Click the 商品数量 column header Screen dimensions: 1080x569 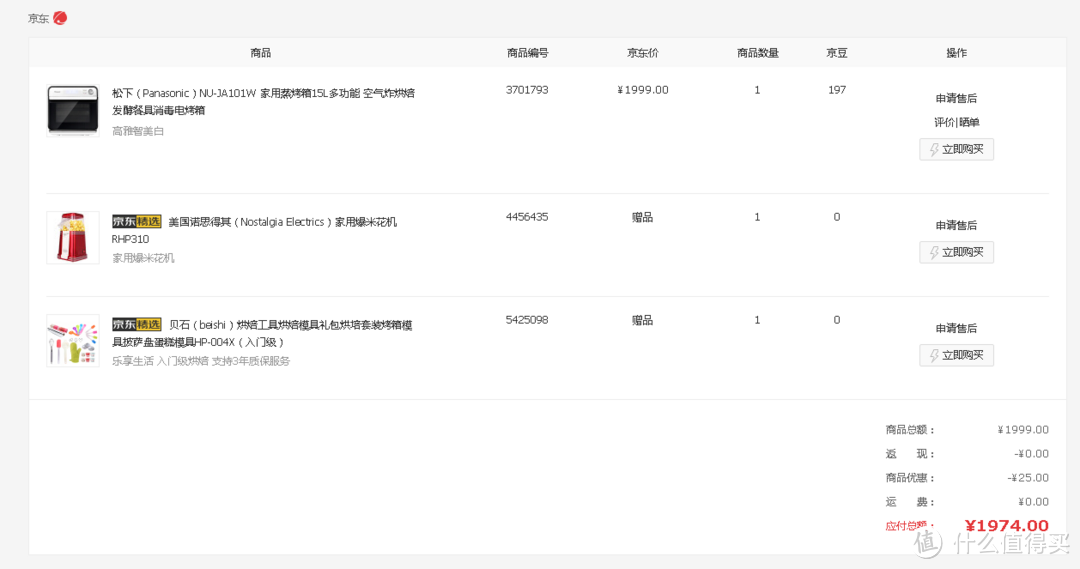[x=758, y=53]
